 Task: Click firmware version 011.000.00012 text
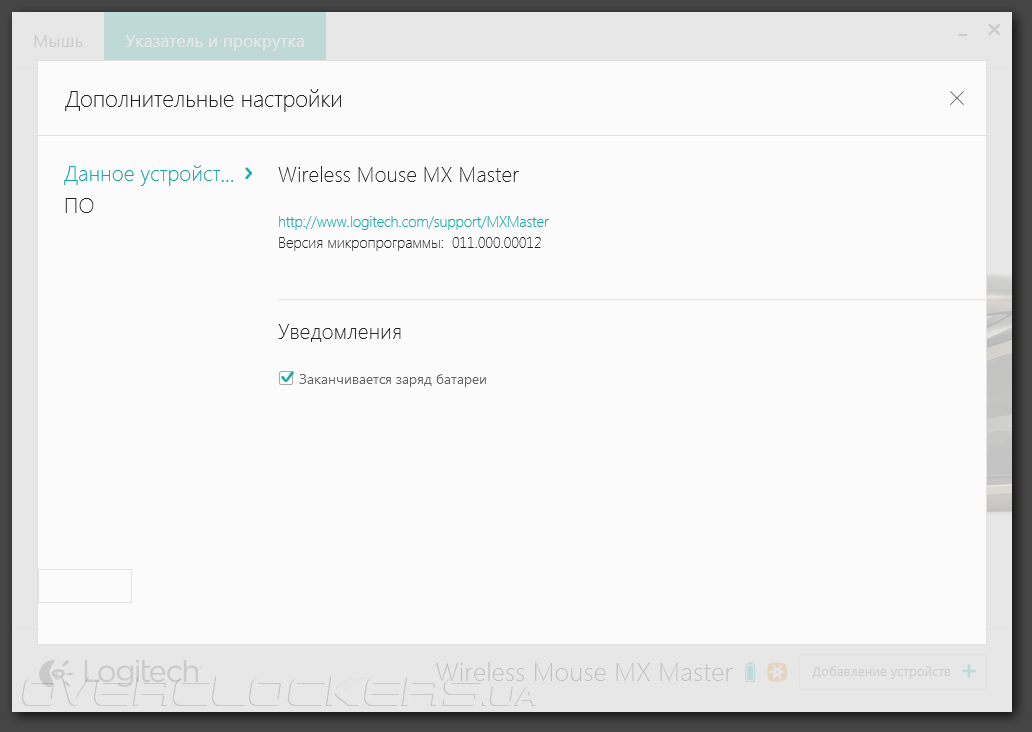[496, 243]
